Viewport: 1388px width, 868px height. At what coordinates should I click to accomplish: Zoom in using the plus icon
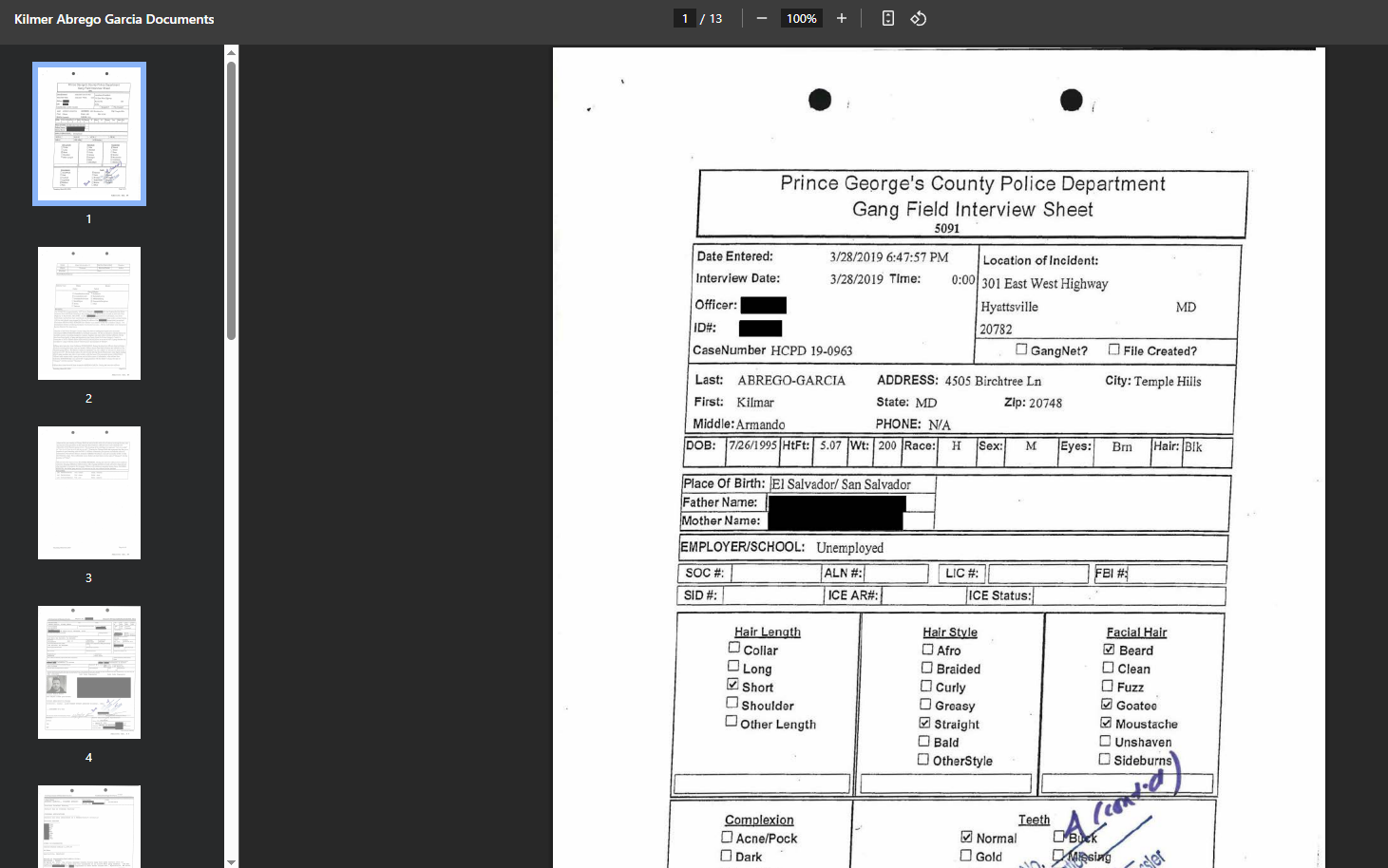pyautogui.click(x=842, y=18)
